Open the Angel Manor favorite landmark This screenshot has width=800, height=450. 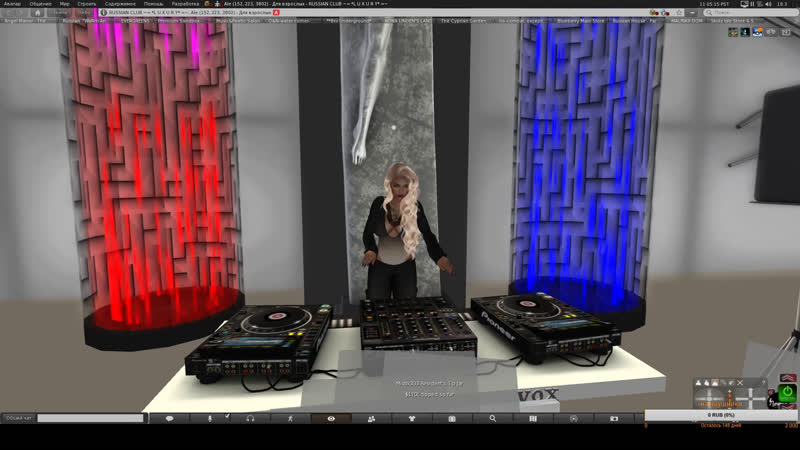[x=25, y=21]
